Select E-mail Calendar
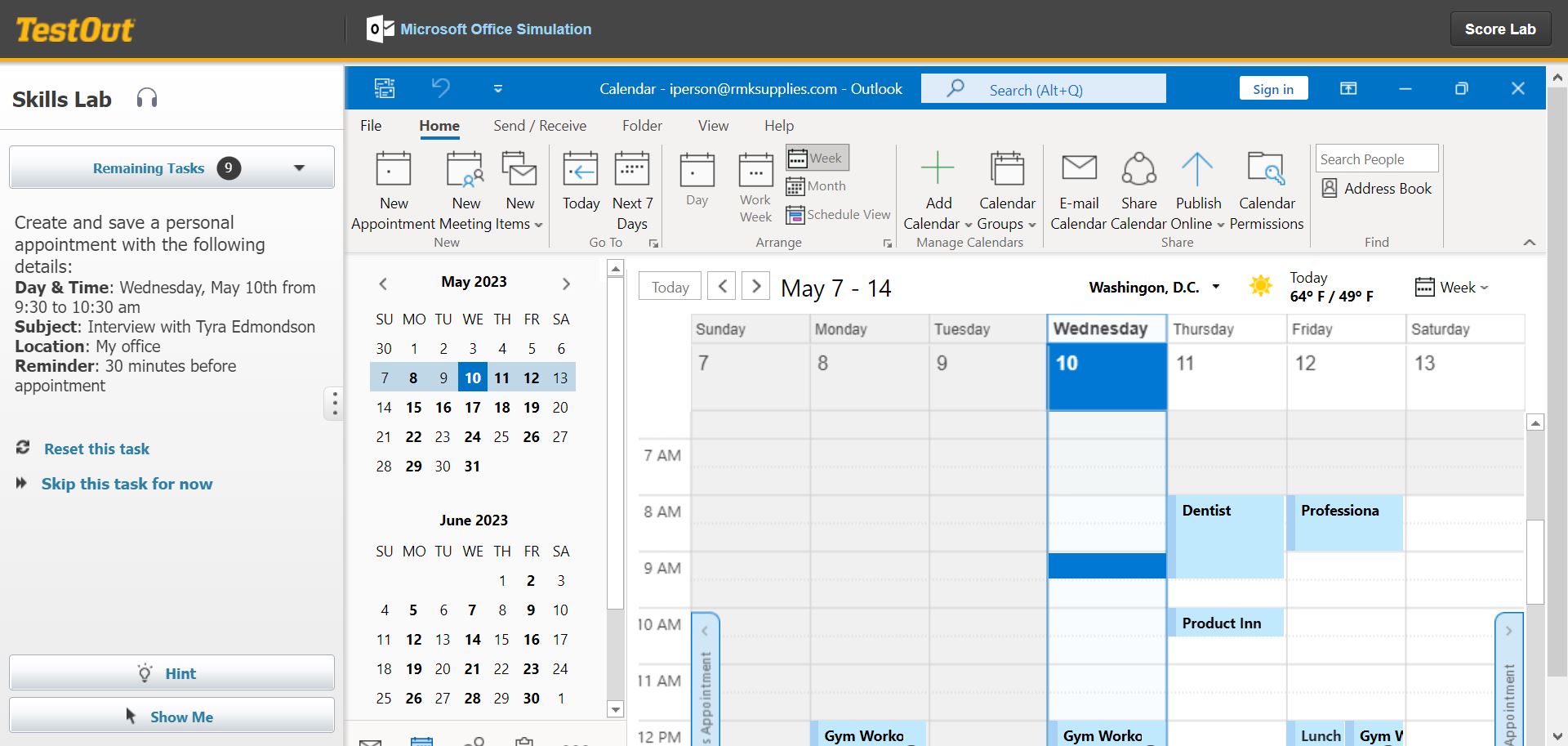The height and width of the screenshot is (746, 1568). pos(1078,188)
